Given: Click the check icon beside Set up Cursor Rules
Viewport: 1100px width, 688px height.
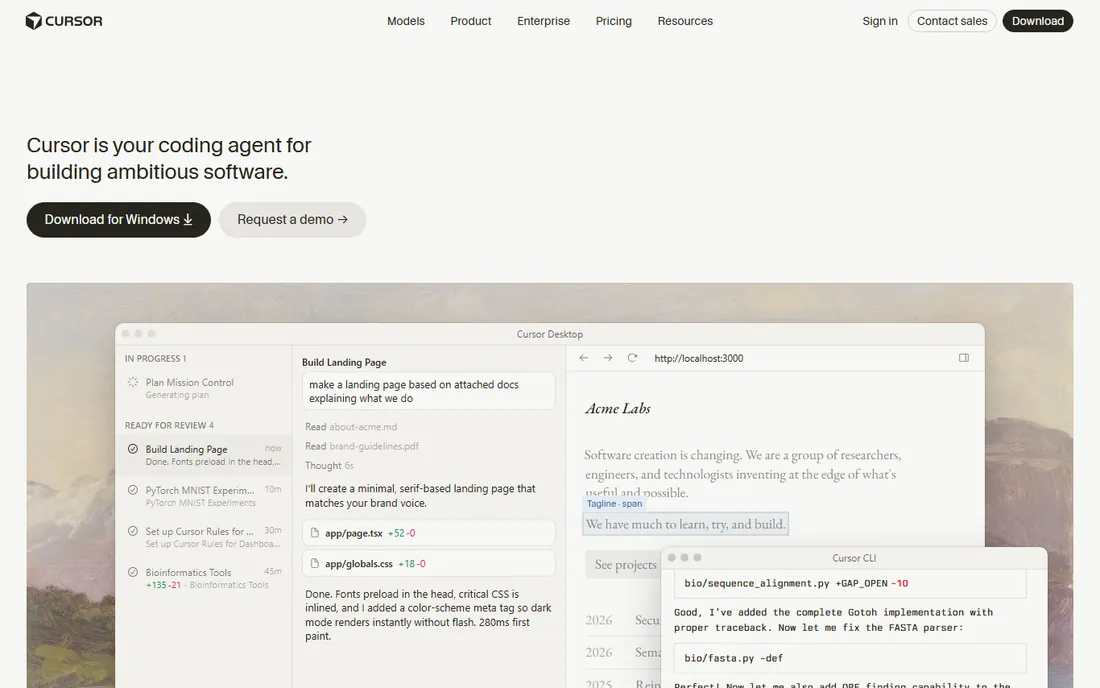Looking at the screenshot, I should [x=133, y=531].
